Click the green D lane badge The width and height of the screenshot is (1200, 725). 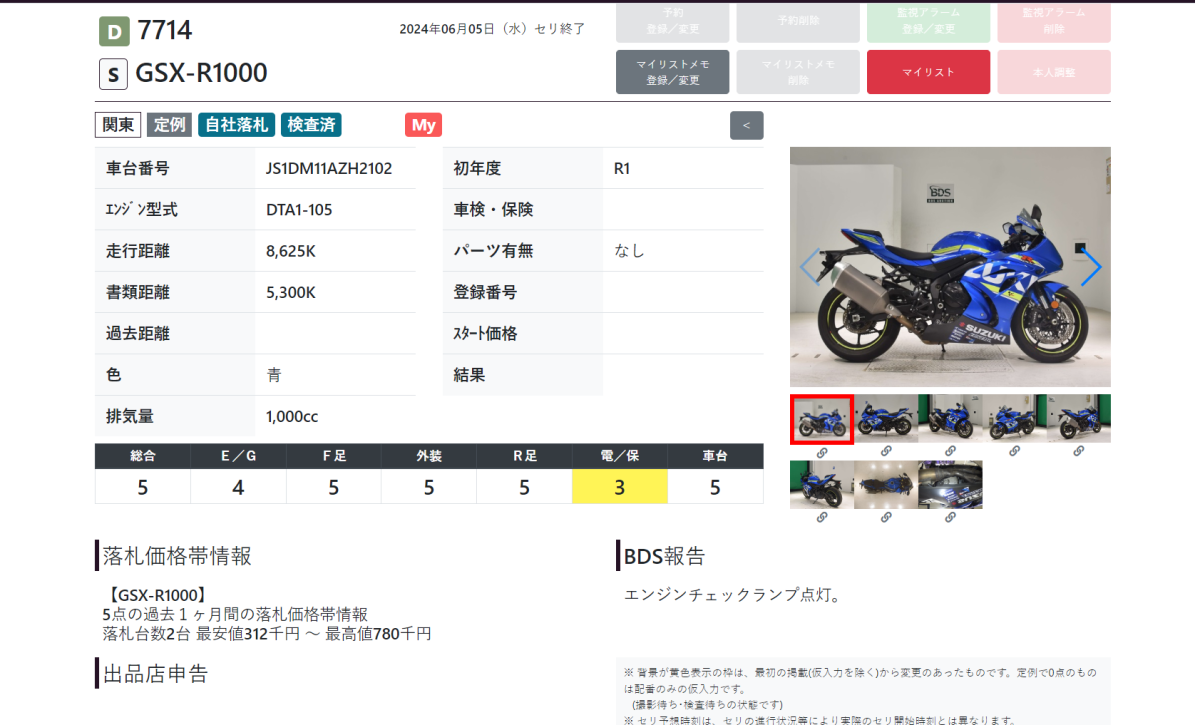115,32
